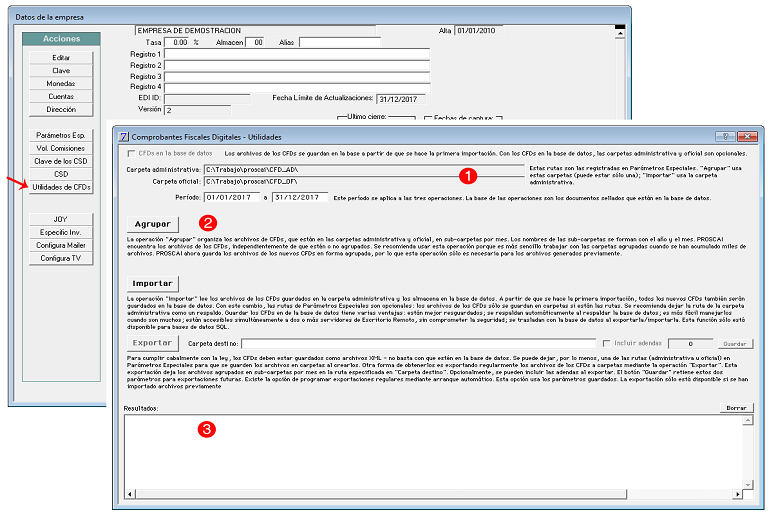This screenshot has height=529, width=772.
Task: Click Configura TV button
Action: coord(61,258)
